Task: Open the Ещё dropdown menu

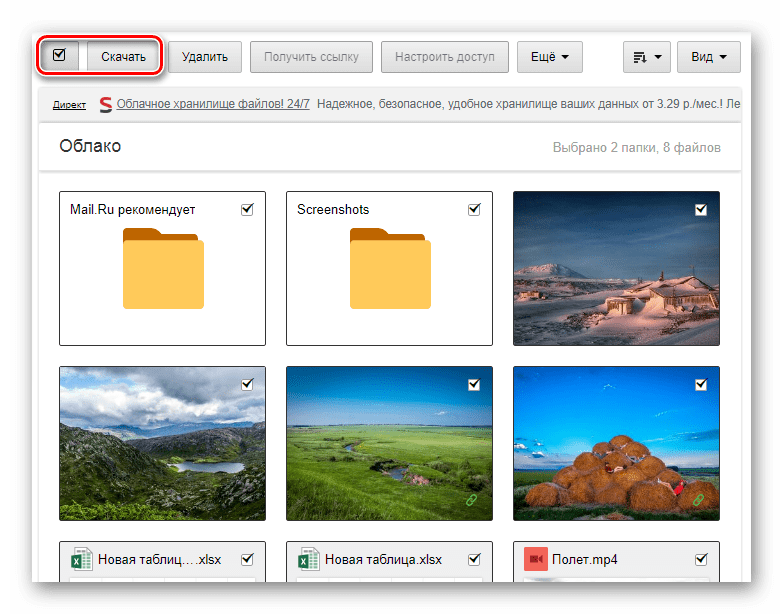Action: tap(550, 57)
